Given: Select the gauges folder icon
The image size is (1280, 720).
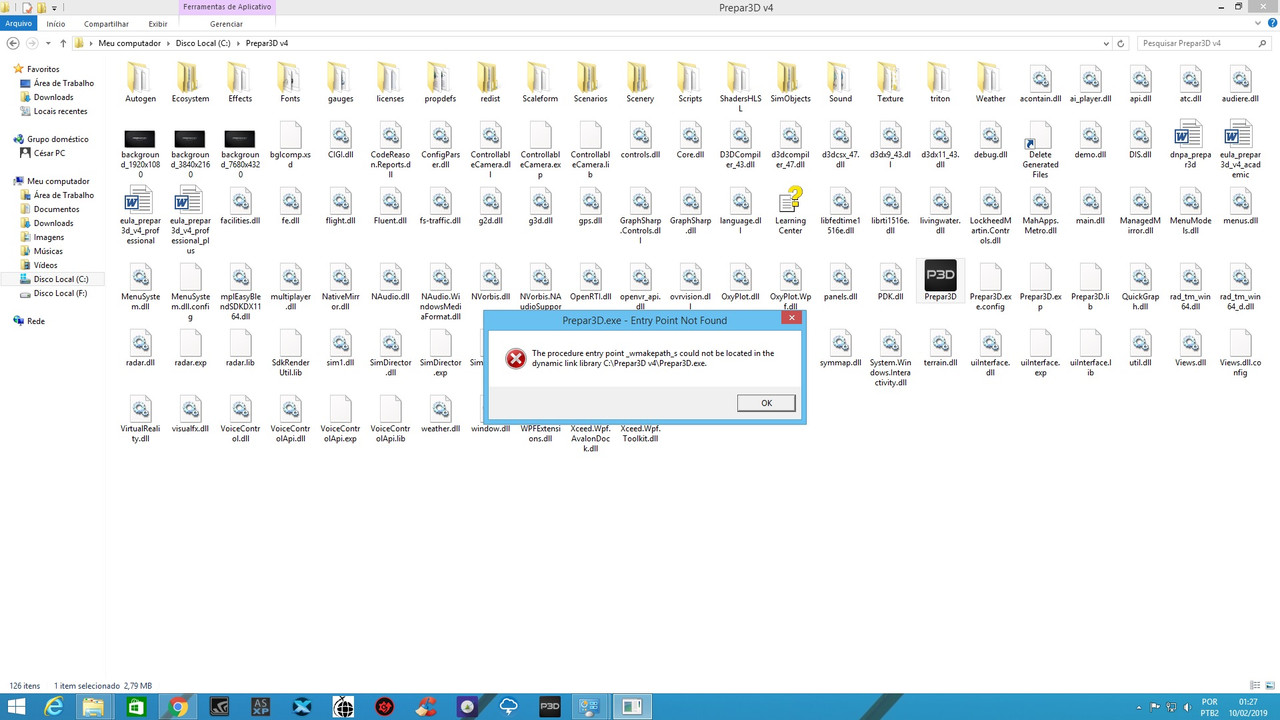Looking at the screenshot, I should [x=340, y=77].
